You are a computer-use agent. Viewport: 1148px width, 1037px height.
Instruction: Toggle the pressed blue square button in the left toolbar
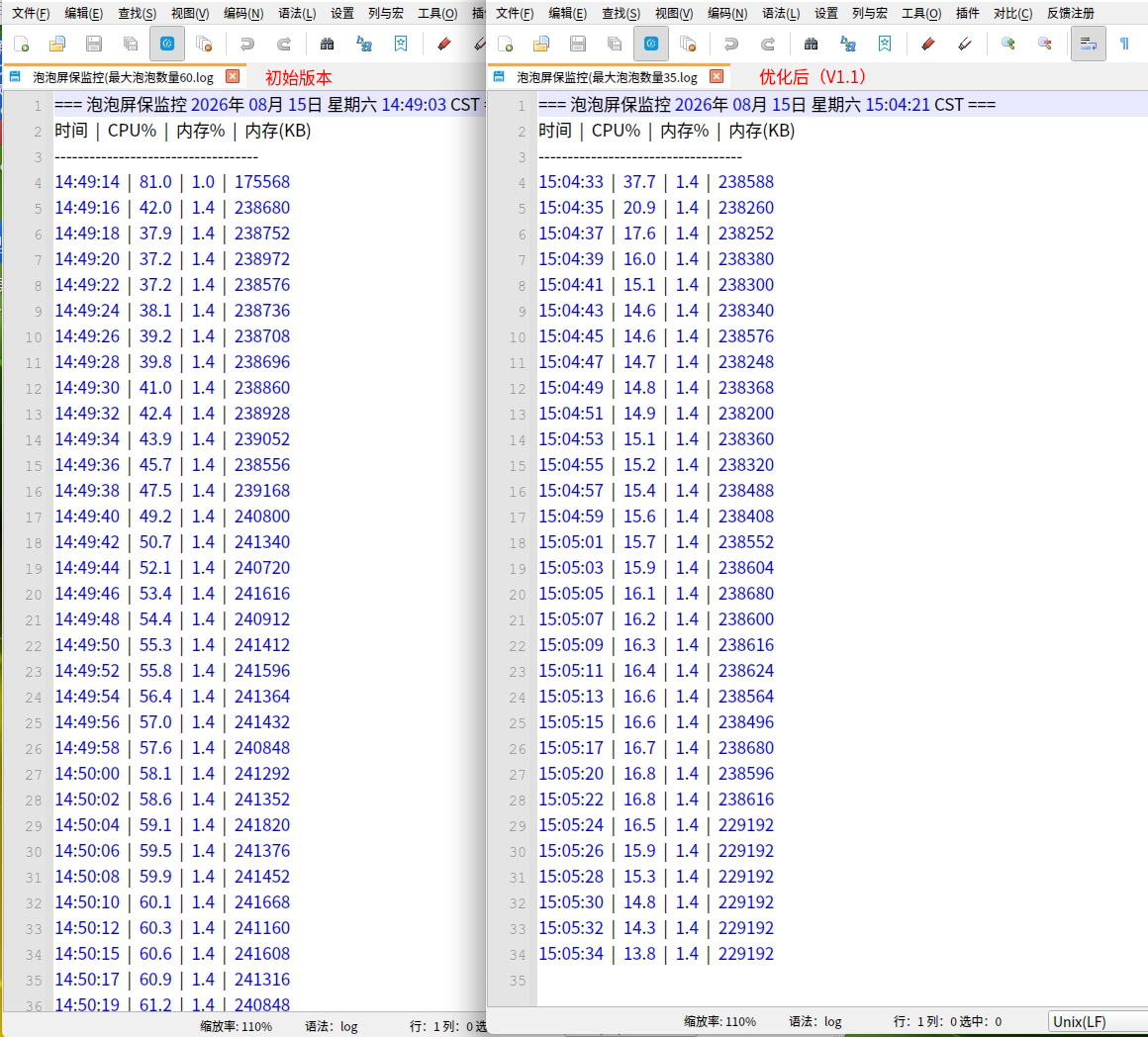(167, 44)
